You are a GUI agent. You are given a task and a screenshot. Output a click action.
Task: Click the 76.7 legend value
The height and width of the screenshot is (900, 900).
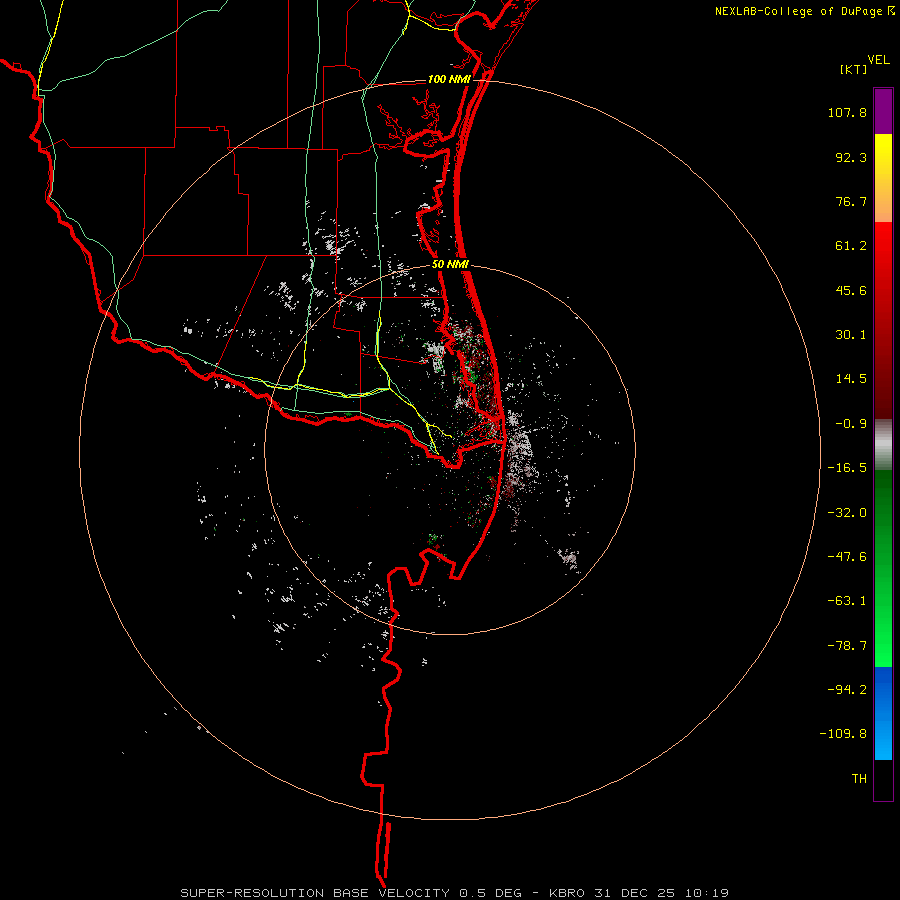click(x=851, y=201)
